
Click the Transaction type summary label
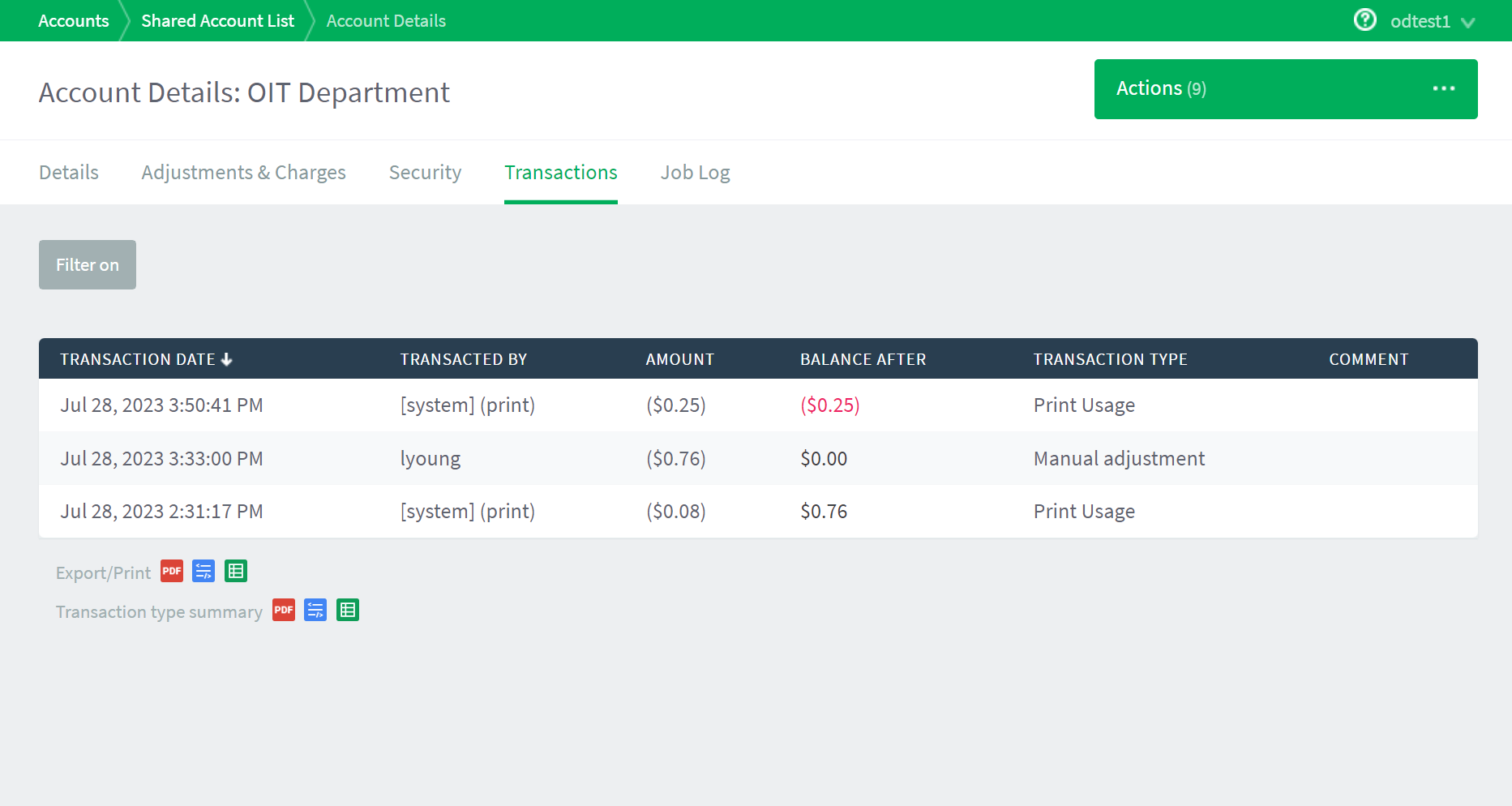coord(159,612)
